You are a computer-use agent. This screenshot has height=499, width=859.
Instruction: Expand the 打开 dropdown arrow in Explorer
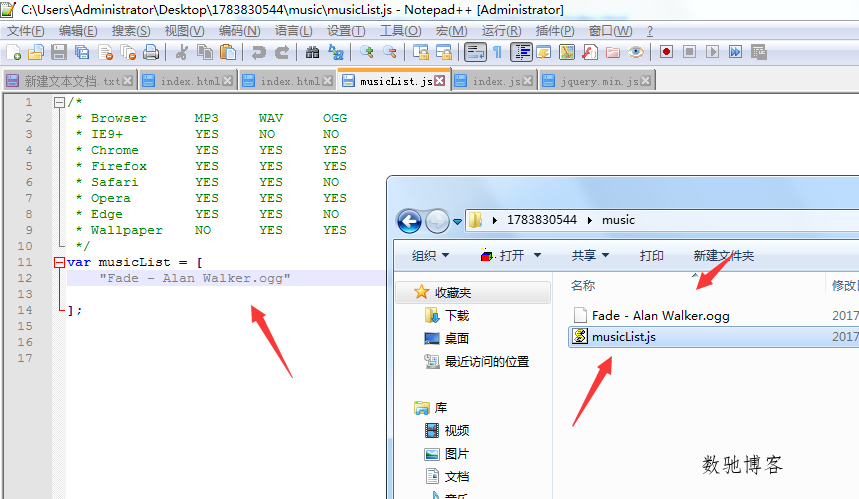click(537, 255)
